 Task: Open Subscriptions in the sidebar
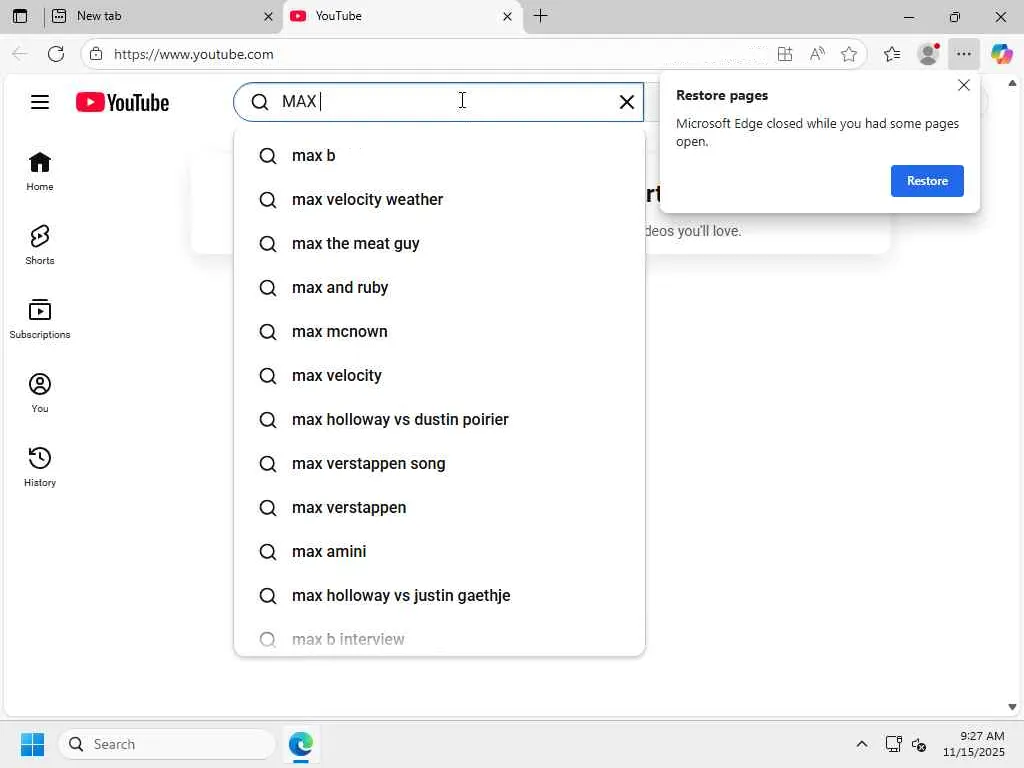[40, 318]
